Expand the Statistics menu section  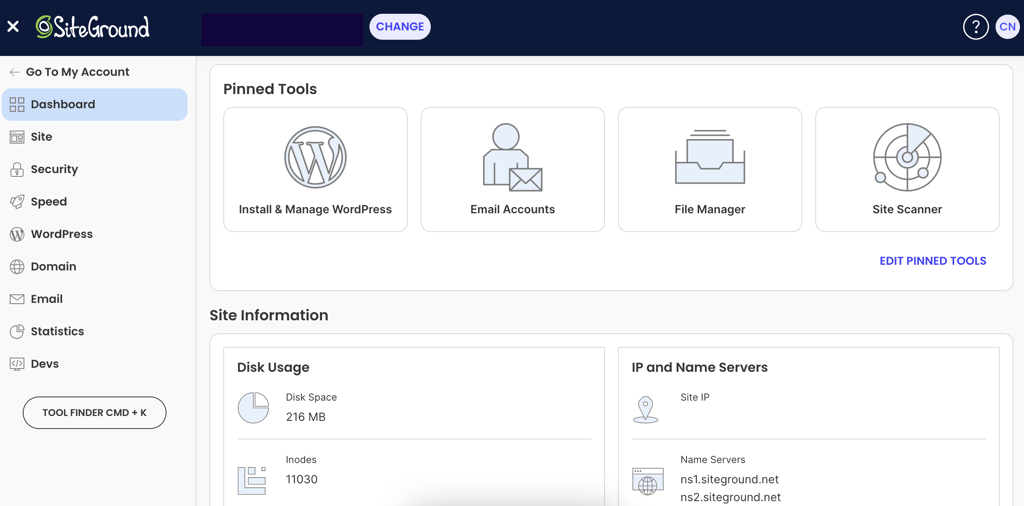click(x=95, y=332)
